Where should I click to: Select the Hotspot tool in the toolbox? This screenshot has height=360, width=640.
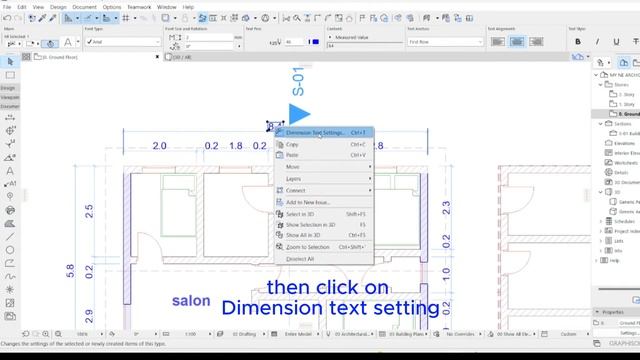[10, 289]
